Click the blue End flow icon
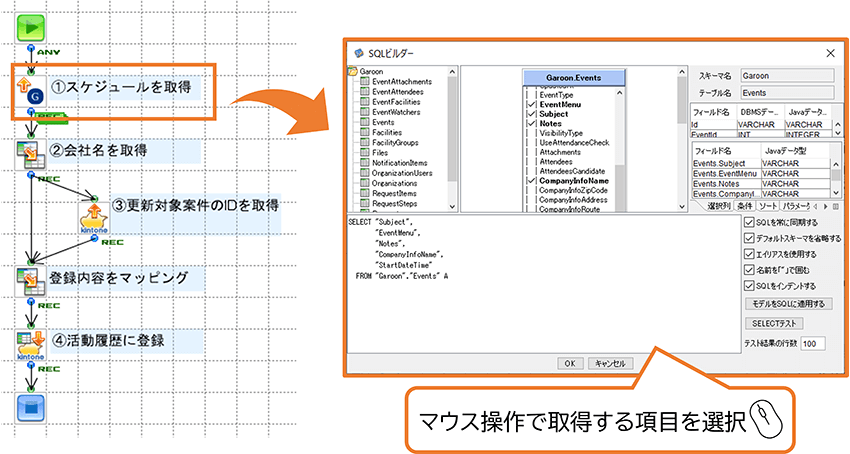 [x=31, y=408]
